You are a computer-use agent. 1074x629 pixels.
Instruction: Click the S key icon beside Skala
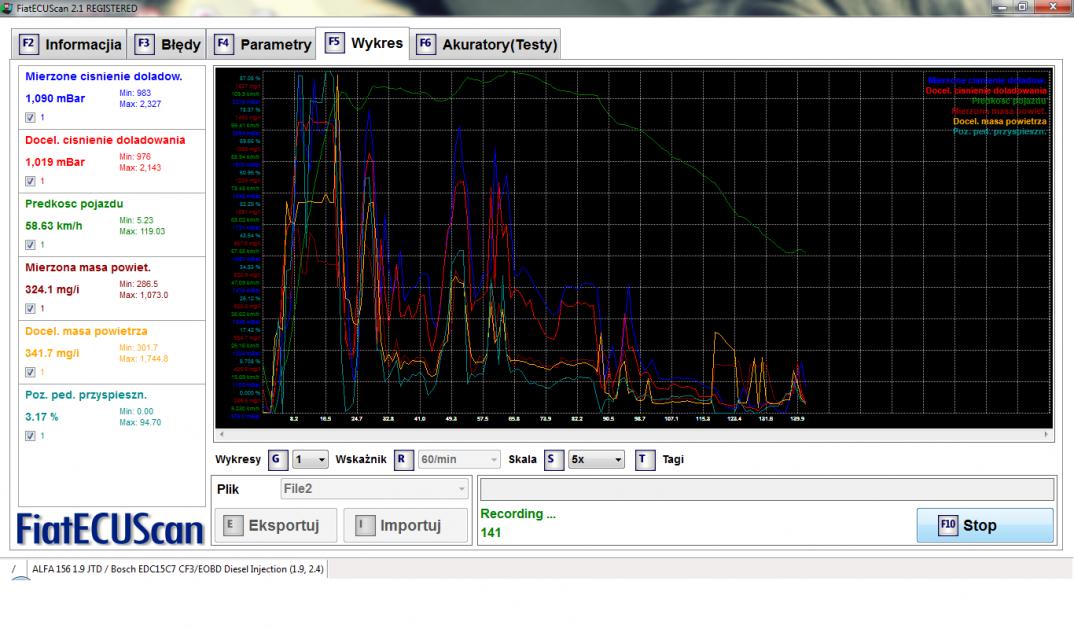click(553, 460)
